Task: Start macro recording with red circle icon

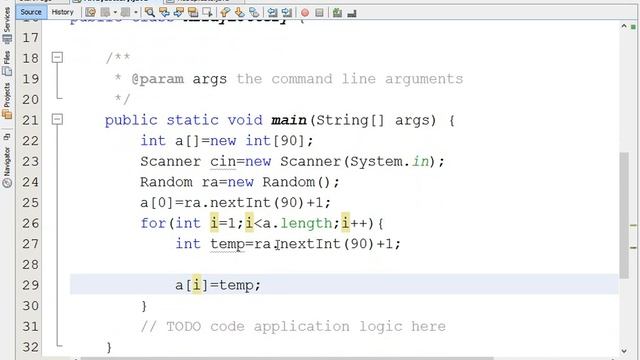Action: pyautogui.click(x=305, y=13)
